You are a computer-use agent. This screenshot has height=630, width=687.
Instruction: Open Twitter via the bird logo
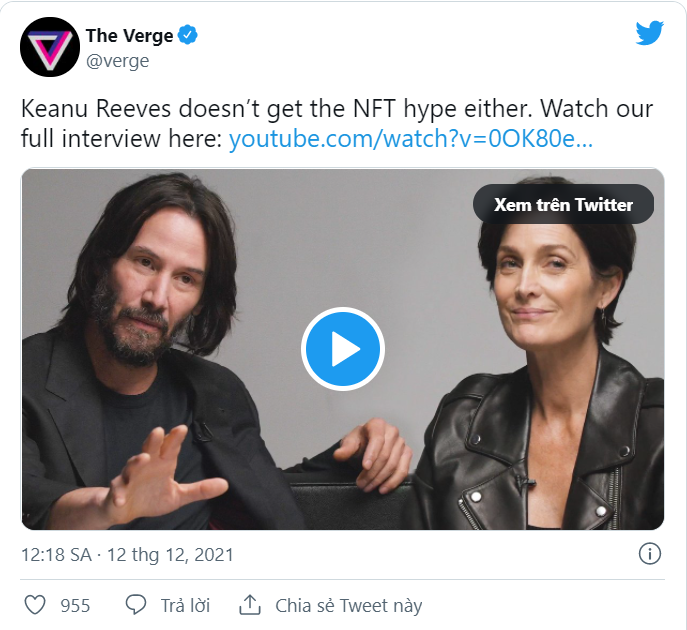[x=649, y=33]
